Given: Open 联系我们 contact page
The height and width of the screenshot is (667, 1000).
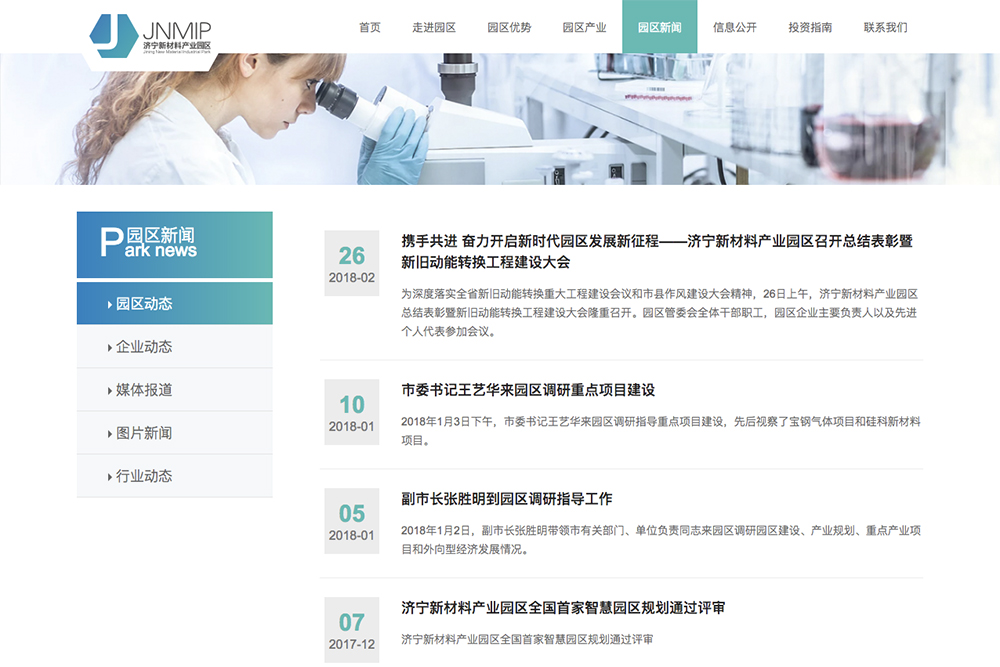Looking at the screenshot, I should click(886, 27).
